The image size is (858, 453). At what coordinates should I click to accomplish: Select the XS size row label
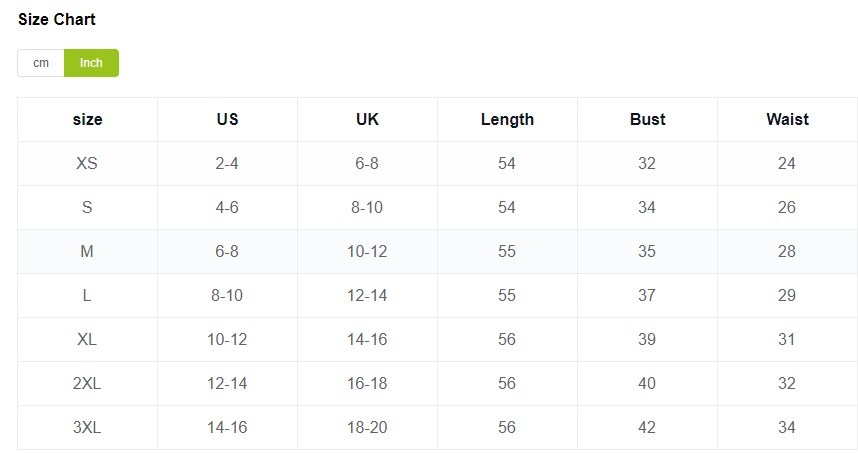(87, 164)
